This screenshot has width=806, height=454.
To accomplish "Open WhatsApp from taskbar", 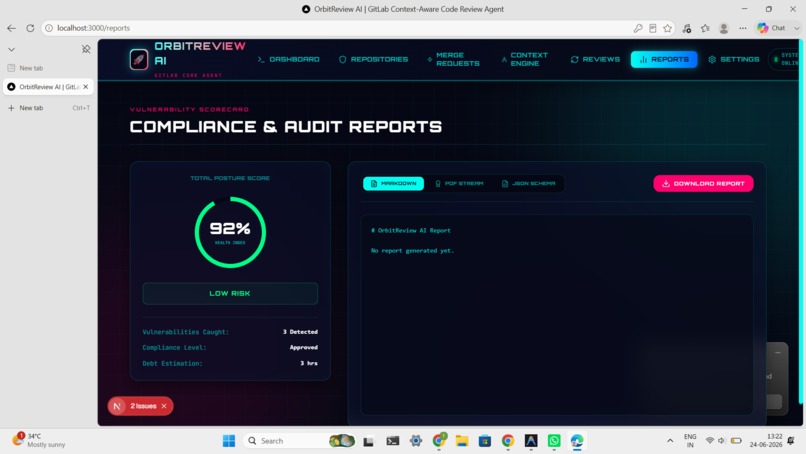I will 554,441.
